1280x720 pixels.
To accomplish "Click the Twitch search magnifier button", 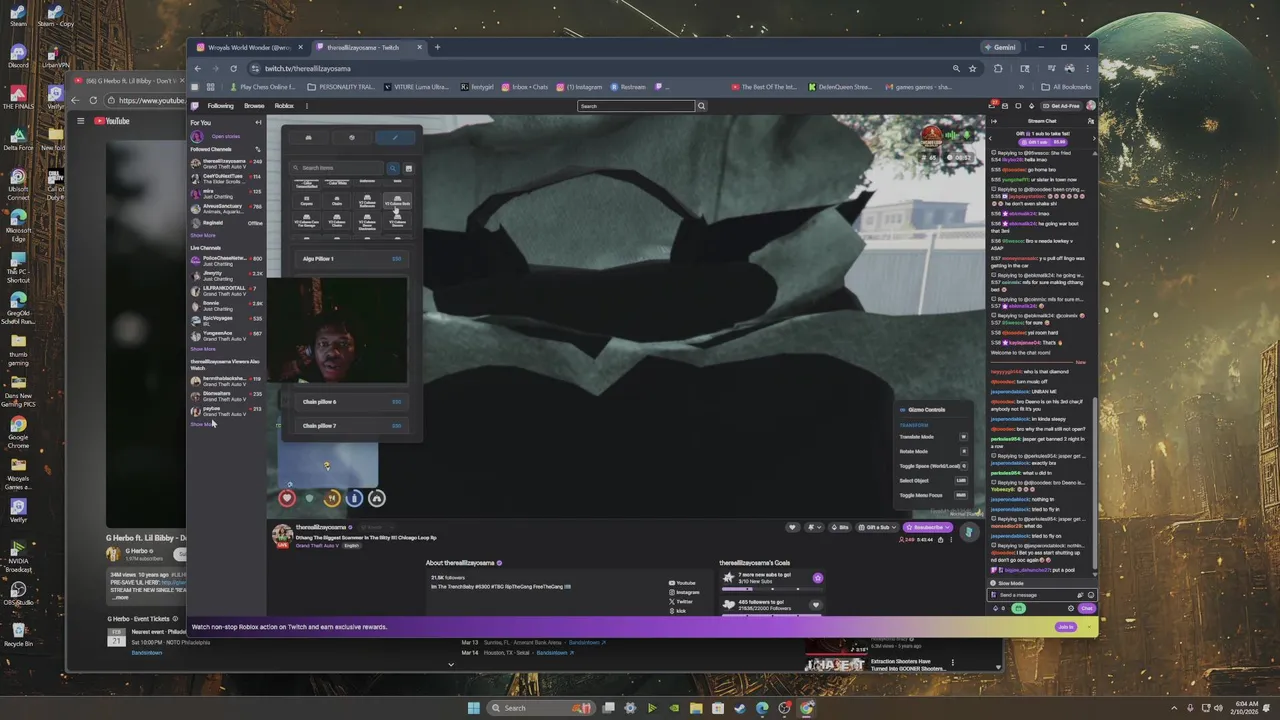I will pyautogui.click(x=701, y=106).
